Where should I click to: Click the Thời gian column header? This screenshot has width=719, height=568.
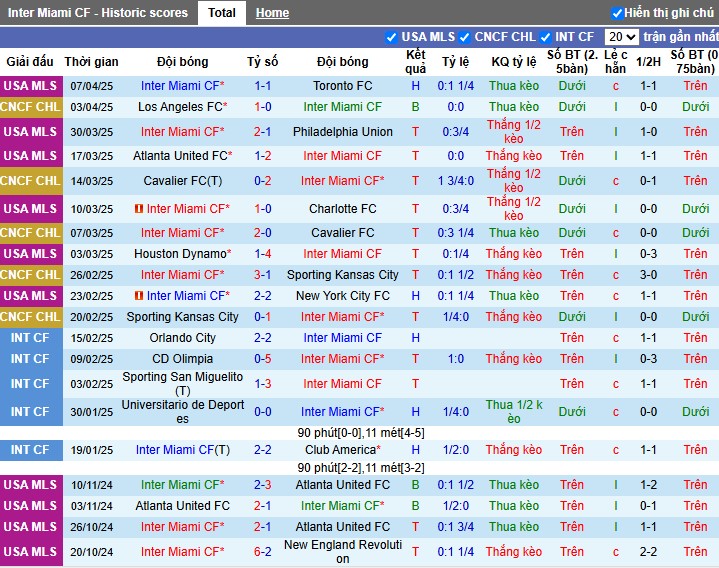[x=91, y=61]
